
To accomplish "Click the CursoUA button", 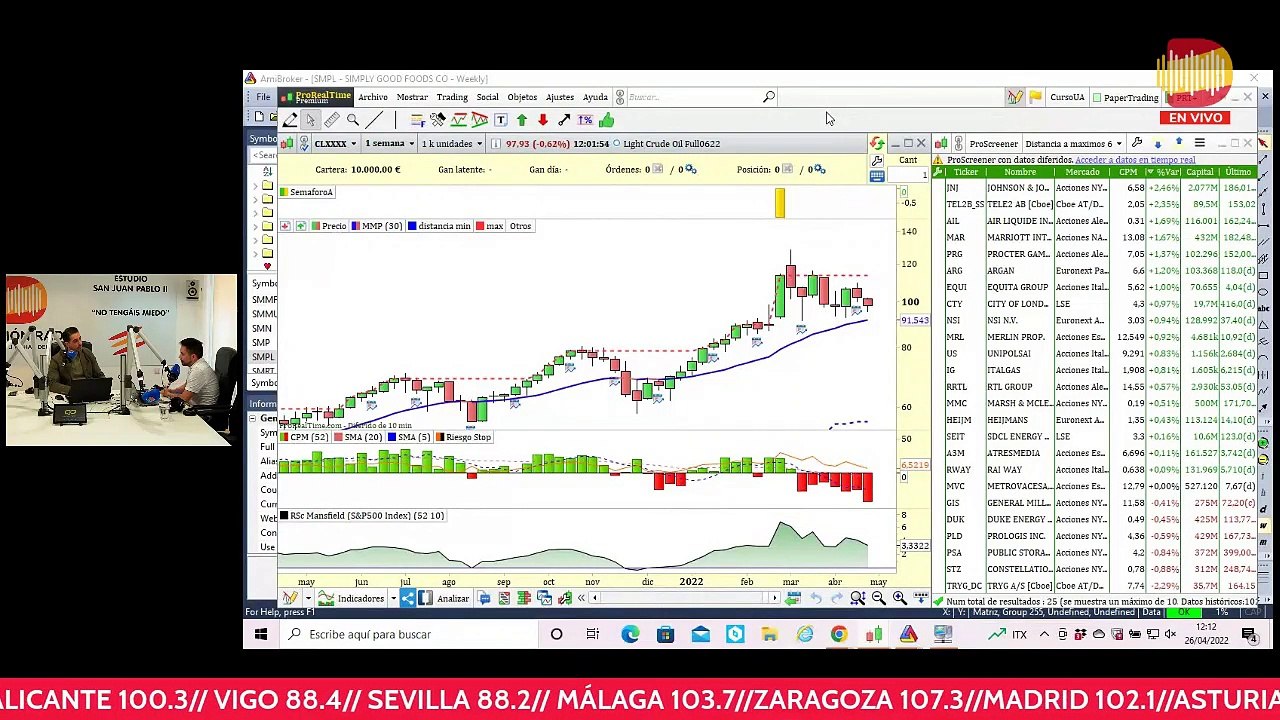I will (x=1067, y=97).
